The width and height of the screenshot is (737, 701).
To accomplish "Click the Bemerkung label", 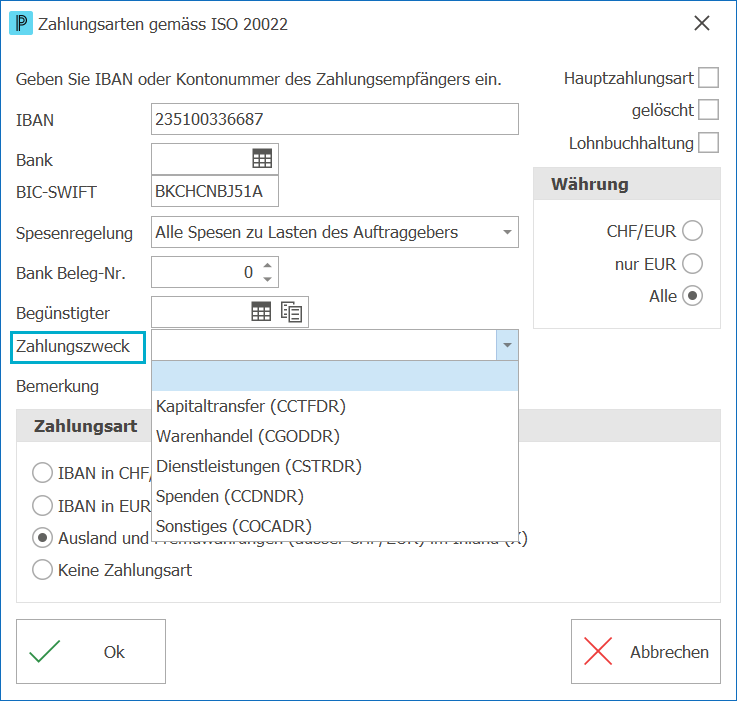I will pyautogui.click(x=57, y=386).
